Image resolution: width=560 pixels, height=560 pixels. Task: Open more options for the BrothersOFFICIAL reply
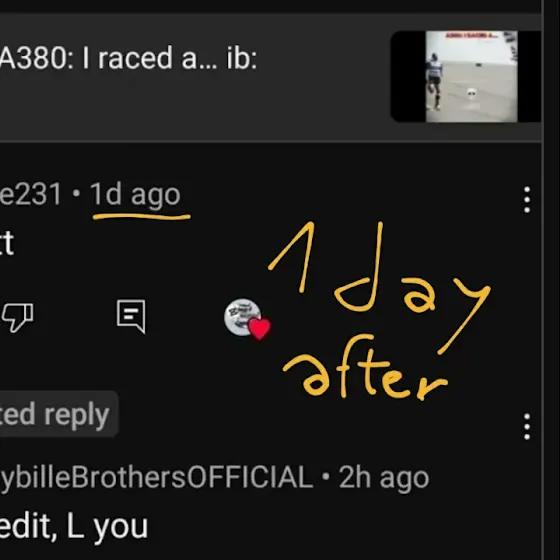point(527,427)
